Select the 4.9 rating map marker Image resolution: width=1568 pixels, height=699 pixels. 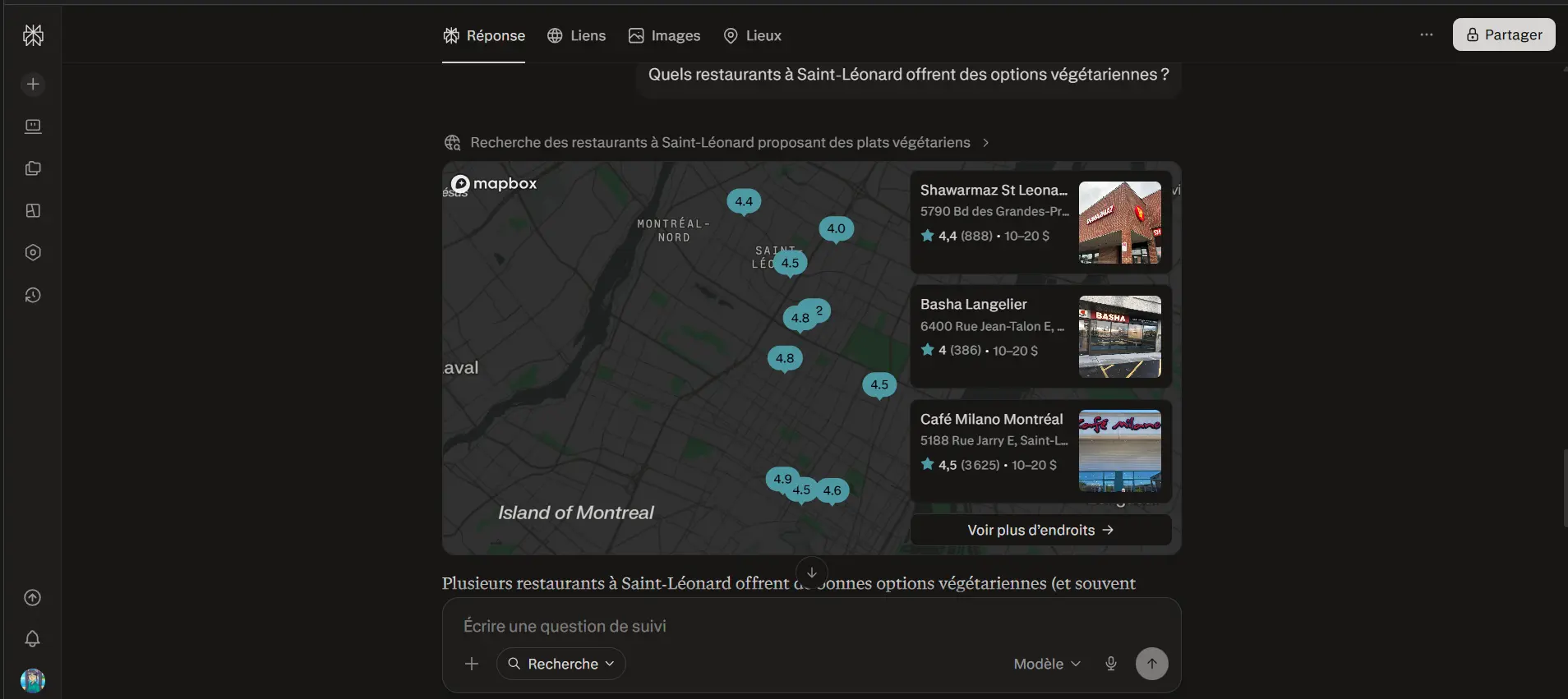point(782,479)
